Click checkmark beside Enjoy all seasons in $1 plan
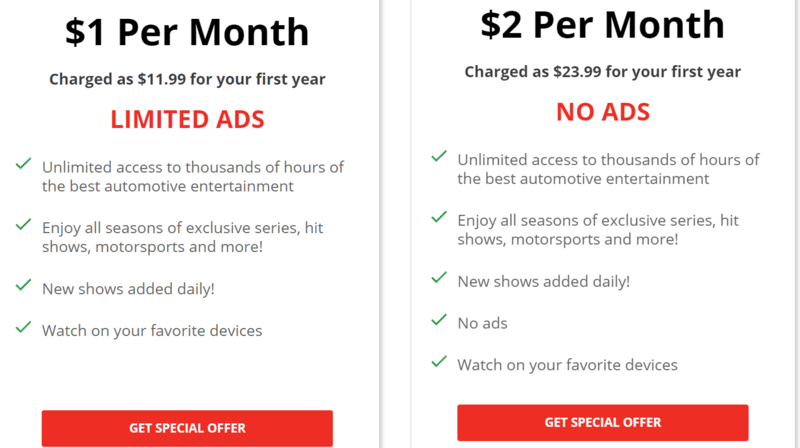800x448 pixels. (x=23, y=225)
